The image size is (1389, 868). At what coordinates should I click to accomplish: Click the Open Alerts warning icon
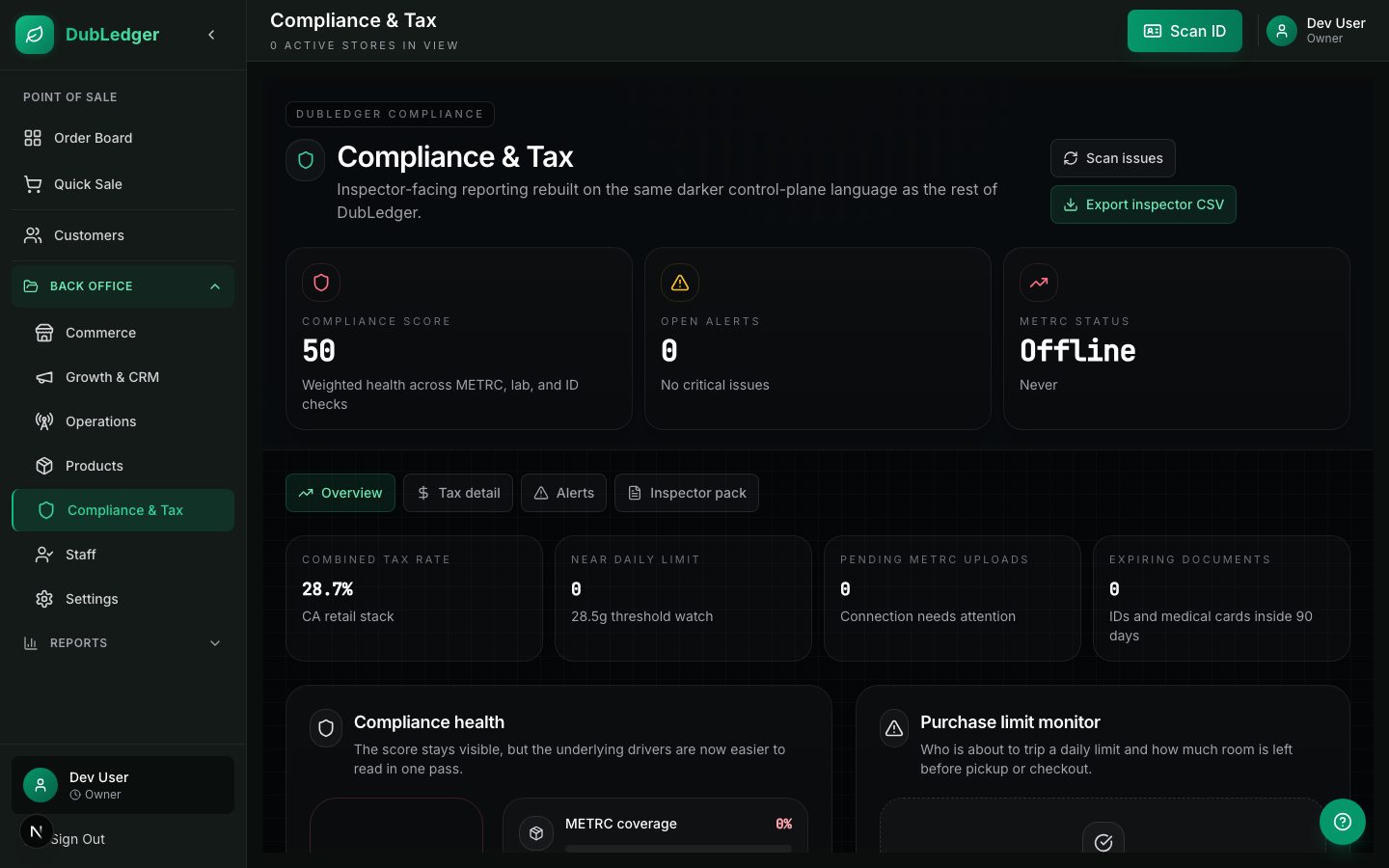point(680,283)
